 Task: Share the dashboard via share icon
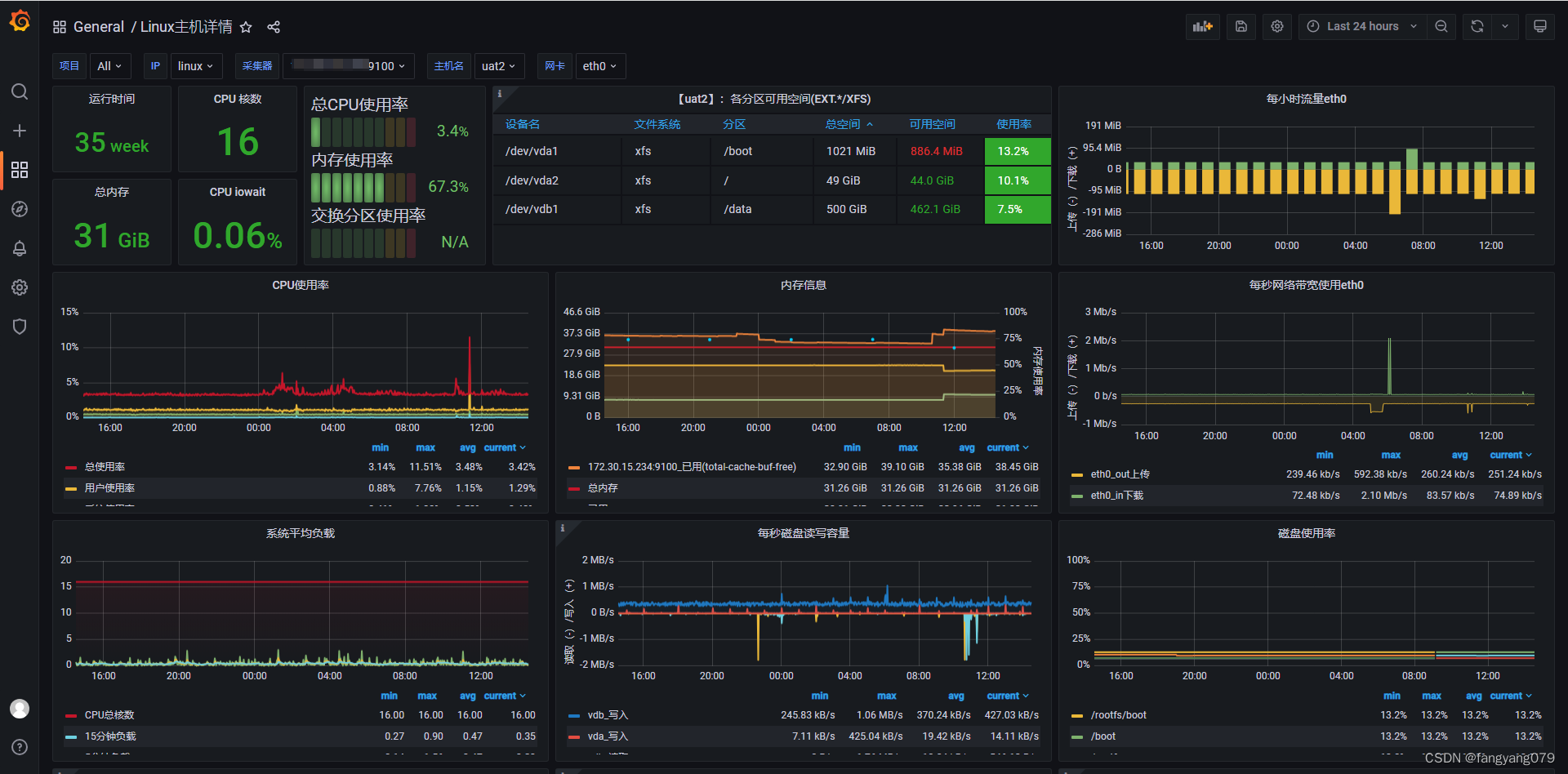coord(274,27)
